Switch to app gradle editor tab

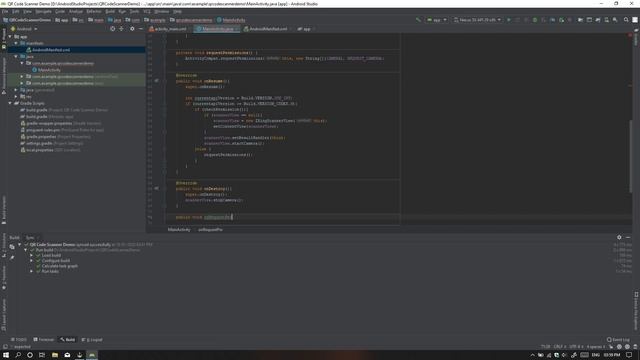(305, 29)
